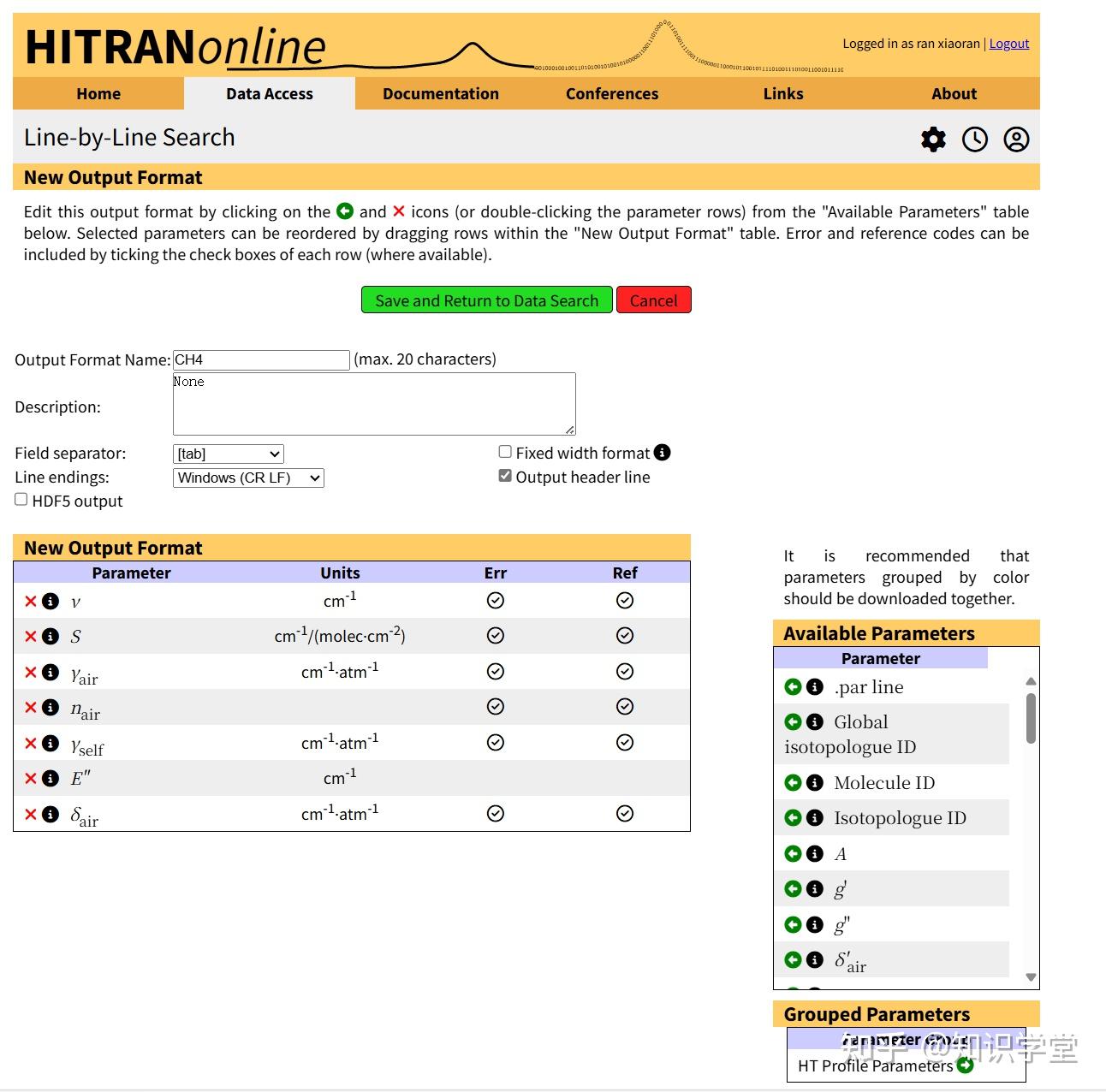This screenshot has width=1106, height=1092.
Task: Remove the ν parameter with the red X
Action: (30, 601)
